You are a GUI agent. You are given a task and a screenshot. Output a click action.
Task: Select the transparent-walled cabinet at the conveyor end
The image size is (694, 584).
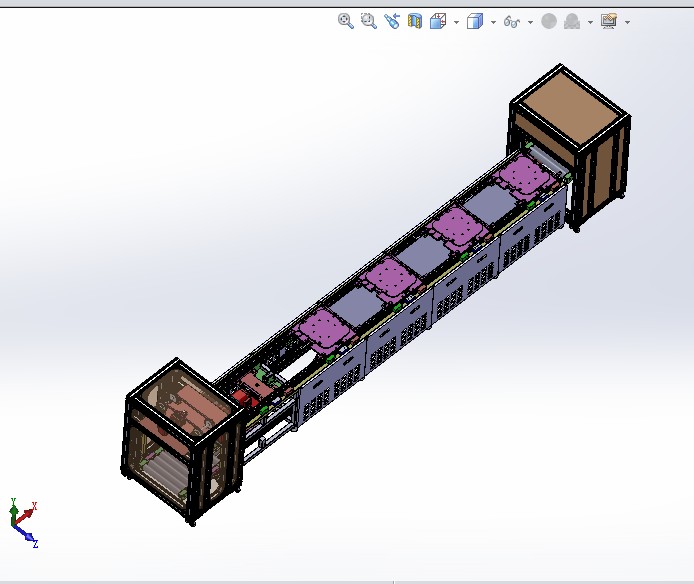[182, 441]
